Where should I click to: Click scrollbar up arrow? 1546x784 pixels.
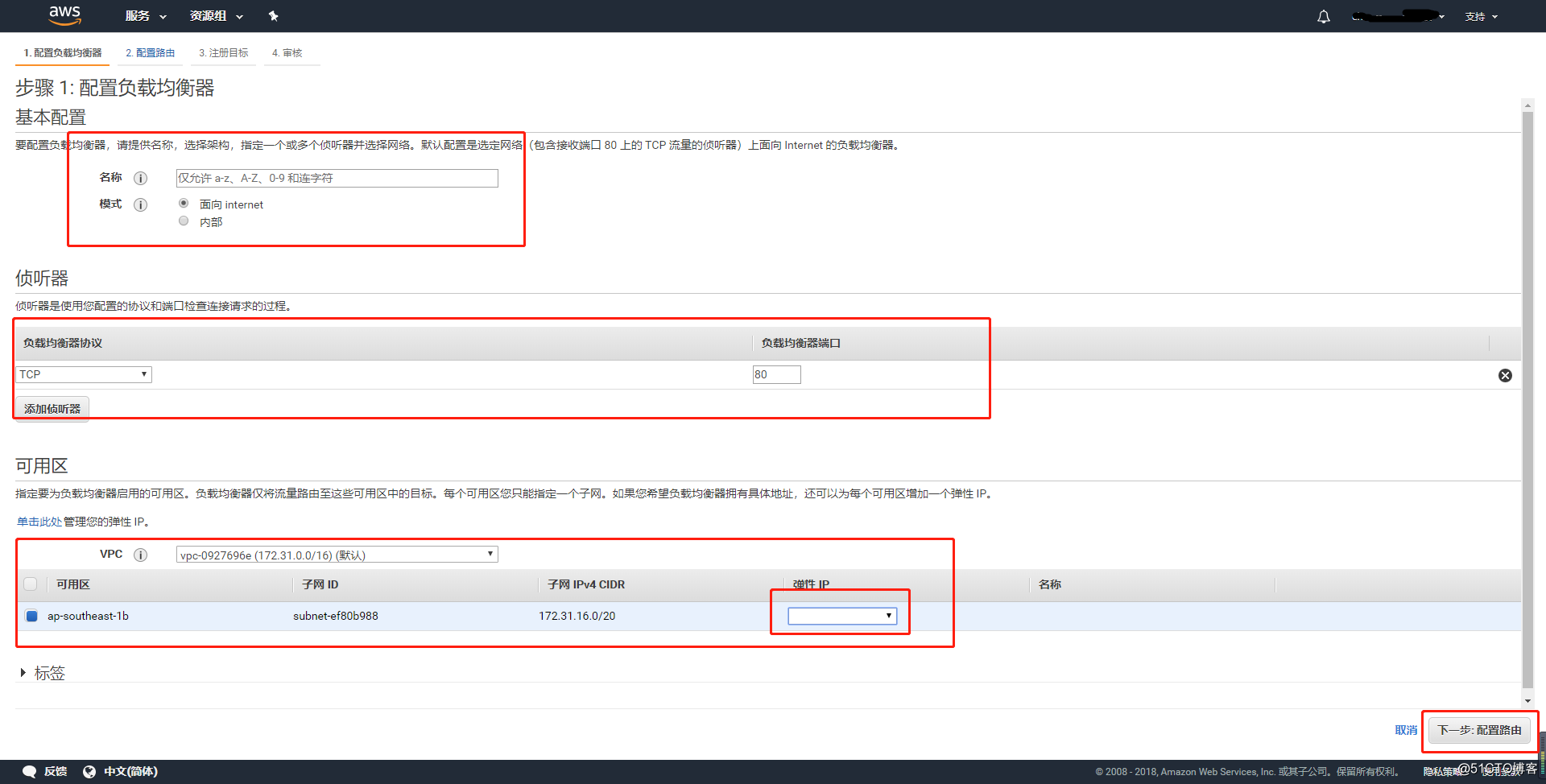pos(1527,105)
